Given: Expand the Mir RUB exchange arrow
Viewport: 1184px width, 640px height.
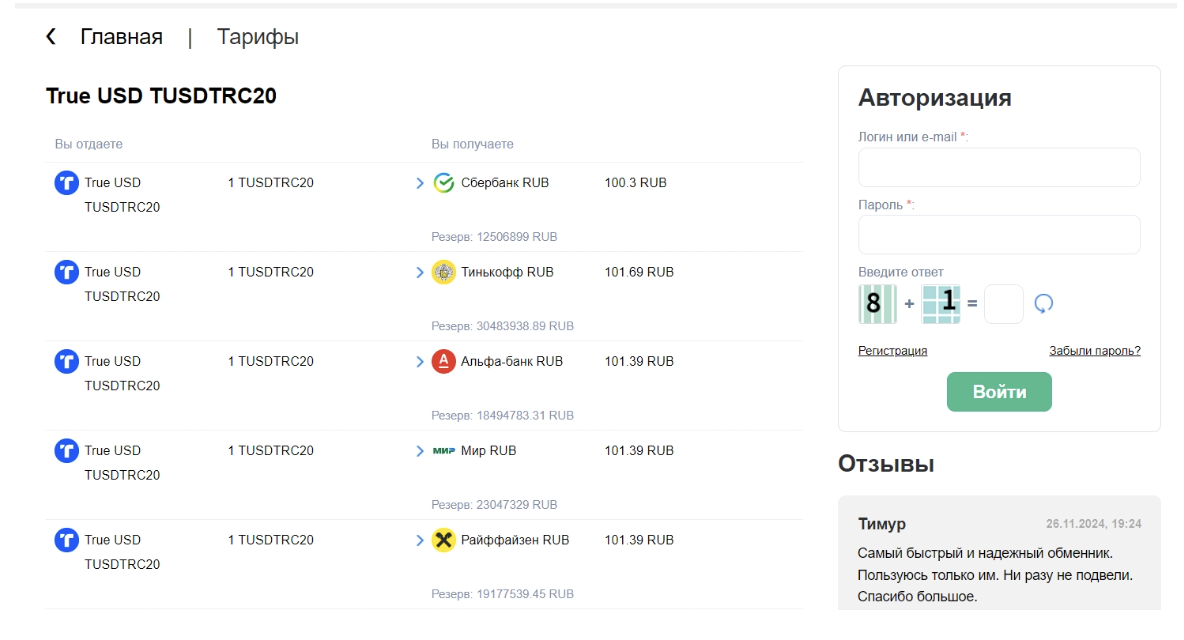Looking at the screenshot, I should 420,451.
